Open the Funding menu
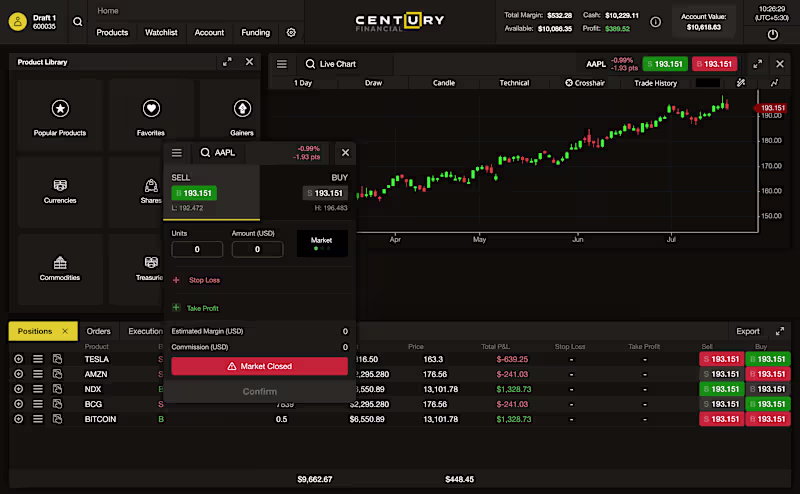The image size is (800, 494). click(x=256, y=32)
